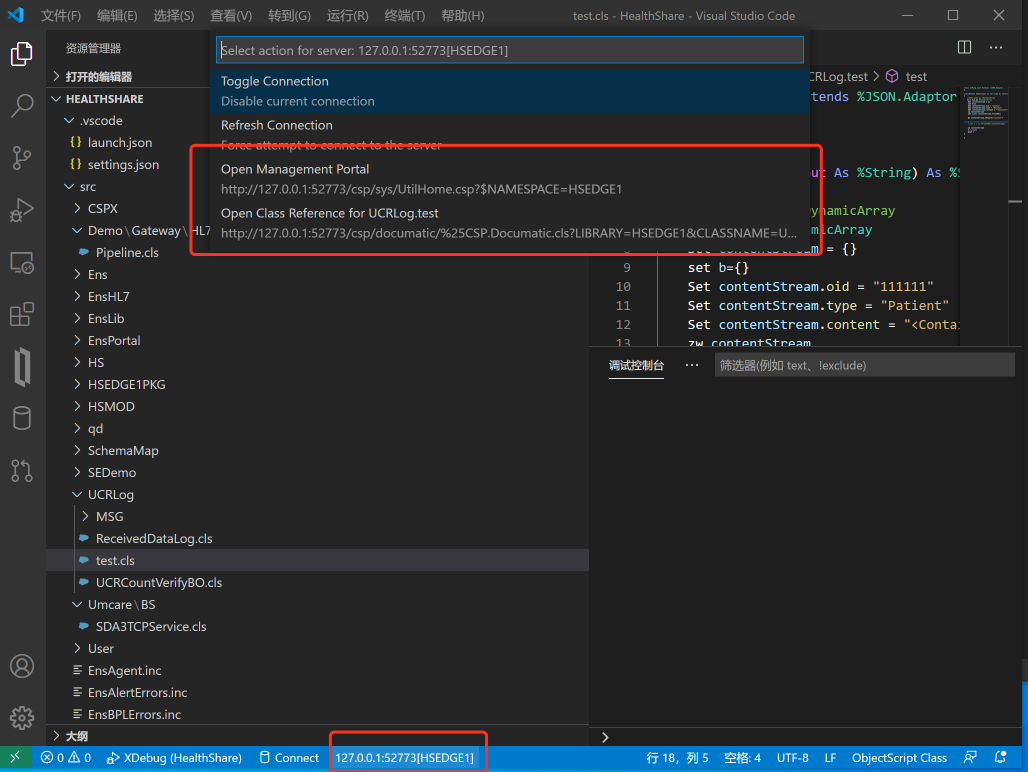This screenshot has width=1028, height=772.
Task: Select Refresh Connection action
Action: point(510,135)
